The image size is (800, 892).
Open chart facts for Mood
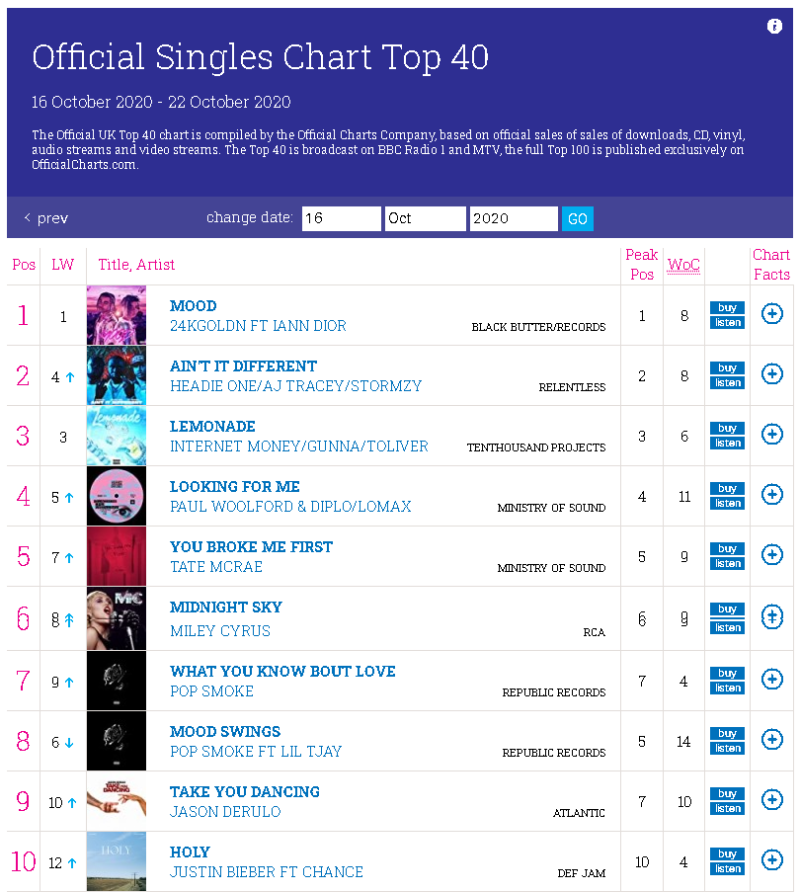coord(770,314)
